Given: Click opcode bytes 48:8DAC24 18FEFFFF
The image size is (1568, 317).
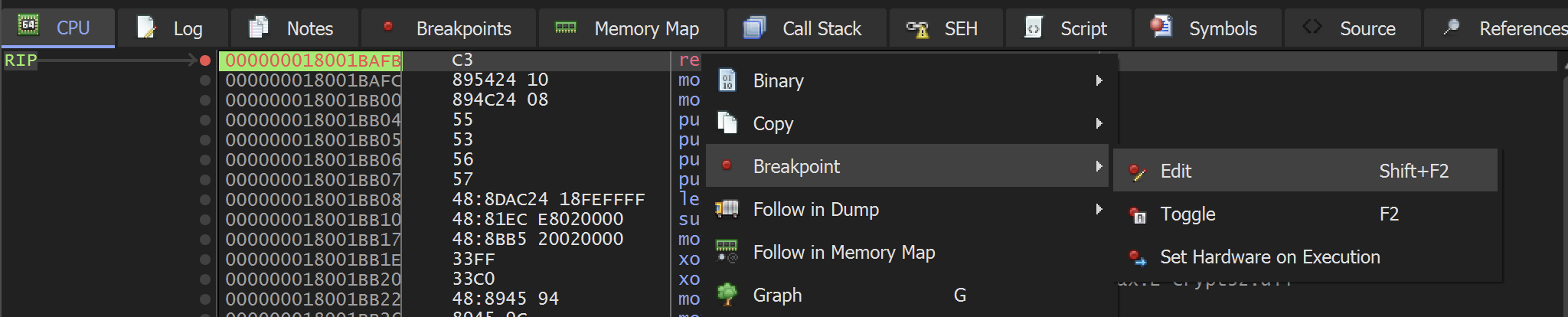Looking at the screenshot, I should pyautogui.click(x=548, y=199).
